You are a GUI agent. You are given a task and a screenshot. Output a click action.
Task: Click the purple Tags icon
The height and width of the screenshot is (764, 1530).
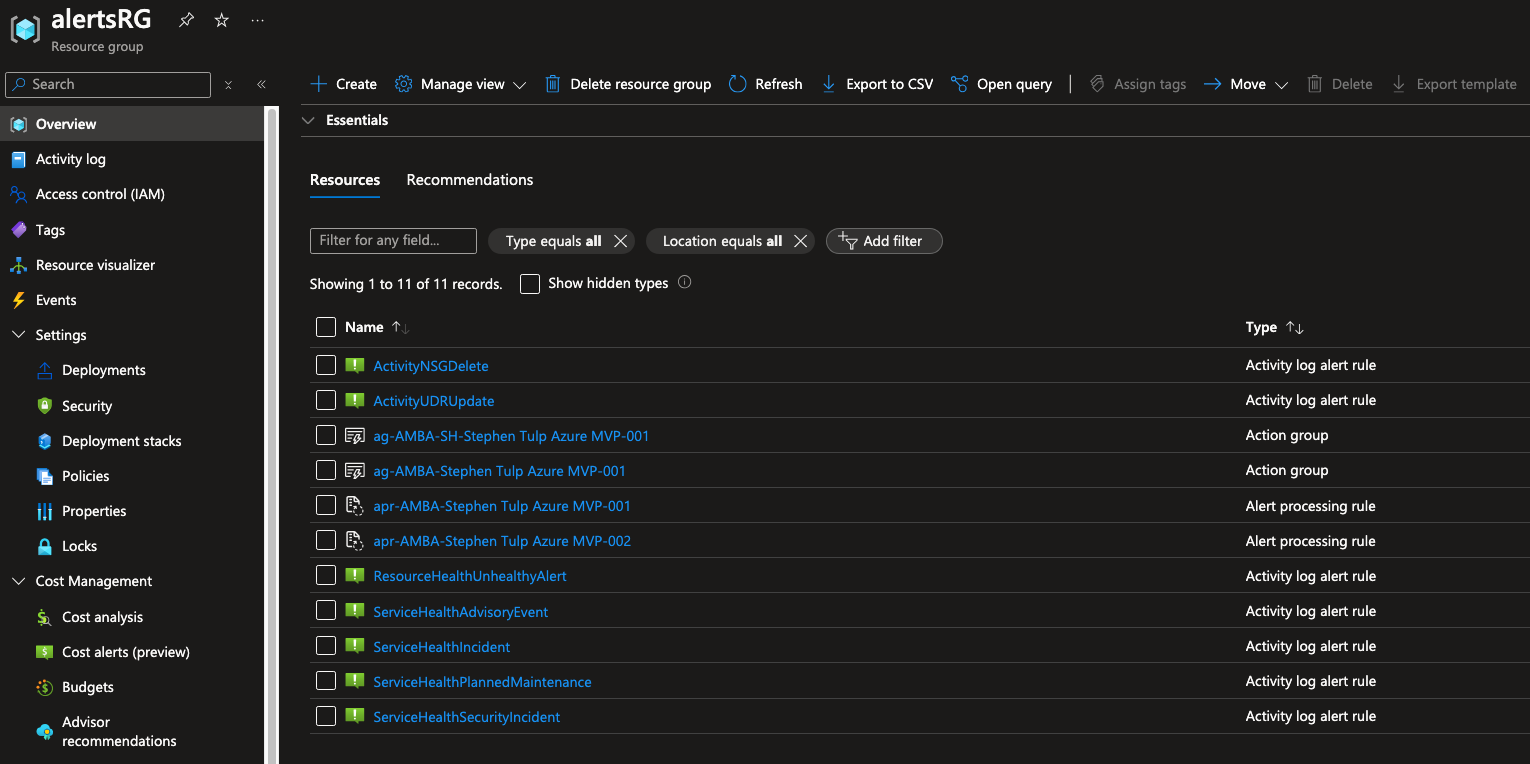click(18, 230)
